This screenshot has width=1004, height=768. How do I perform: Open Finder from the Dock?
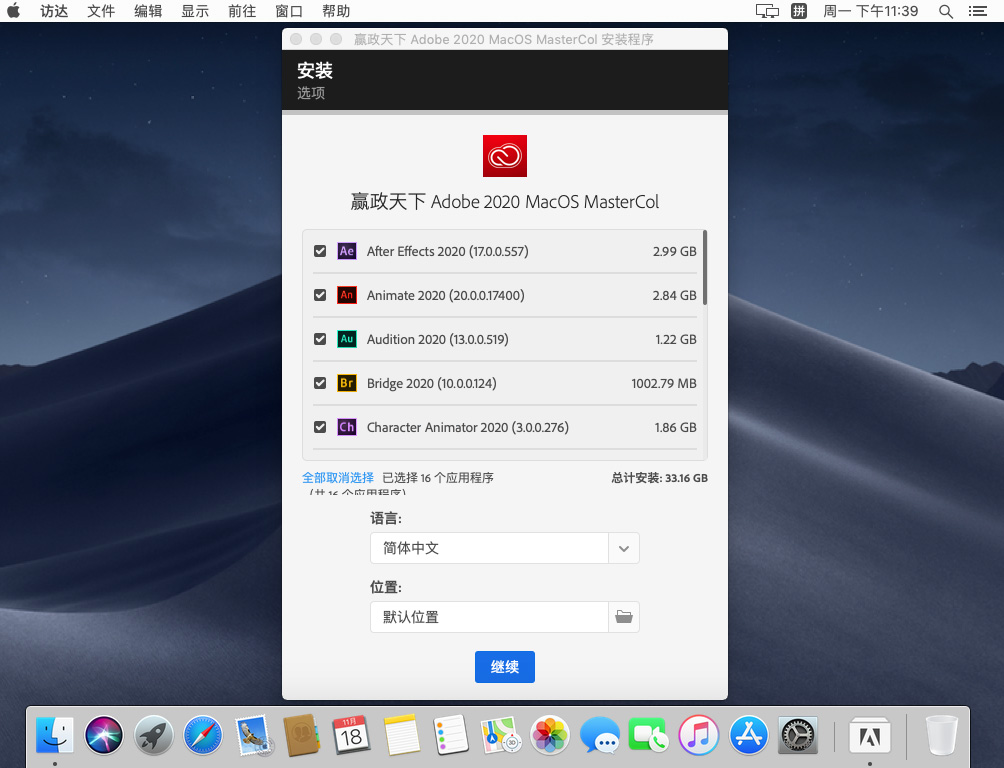pyautogui.click(x=55, y=735)
